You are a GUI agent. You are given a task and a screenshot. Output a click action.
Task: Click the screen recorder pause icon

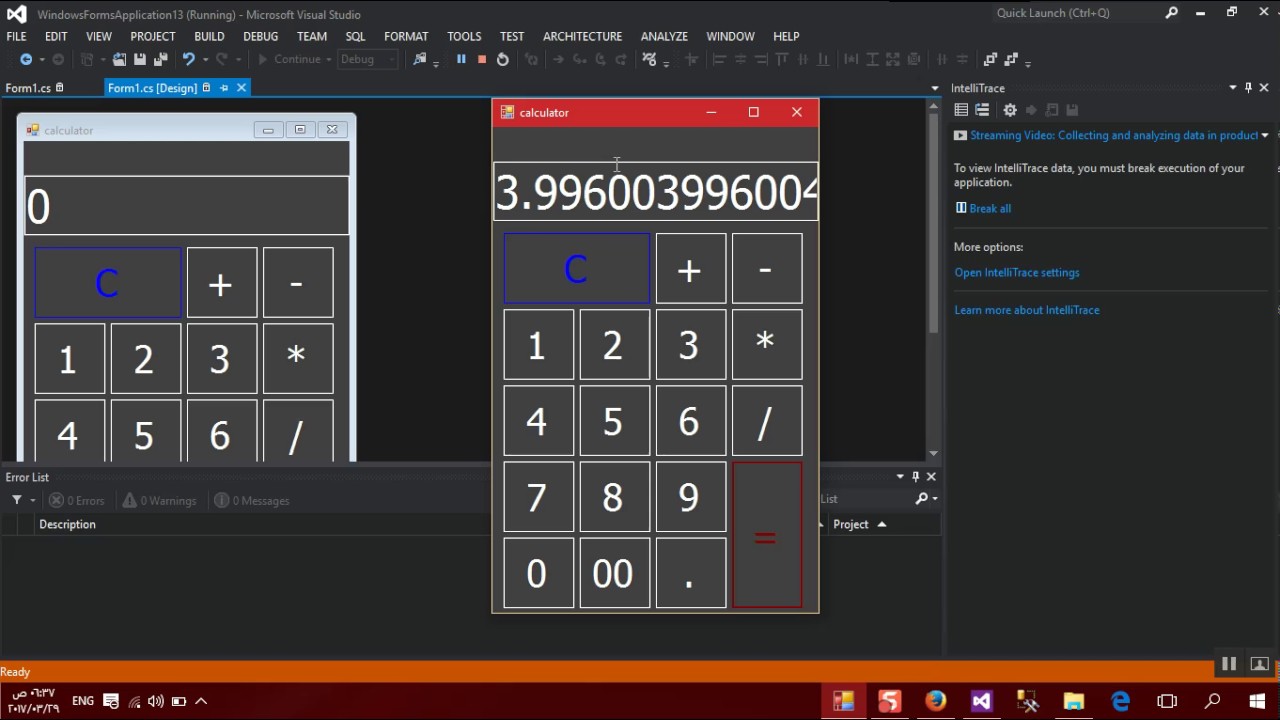click(1229, 664)
